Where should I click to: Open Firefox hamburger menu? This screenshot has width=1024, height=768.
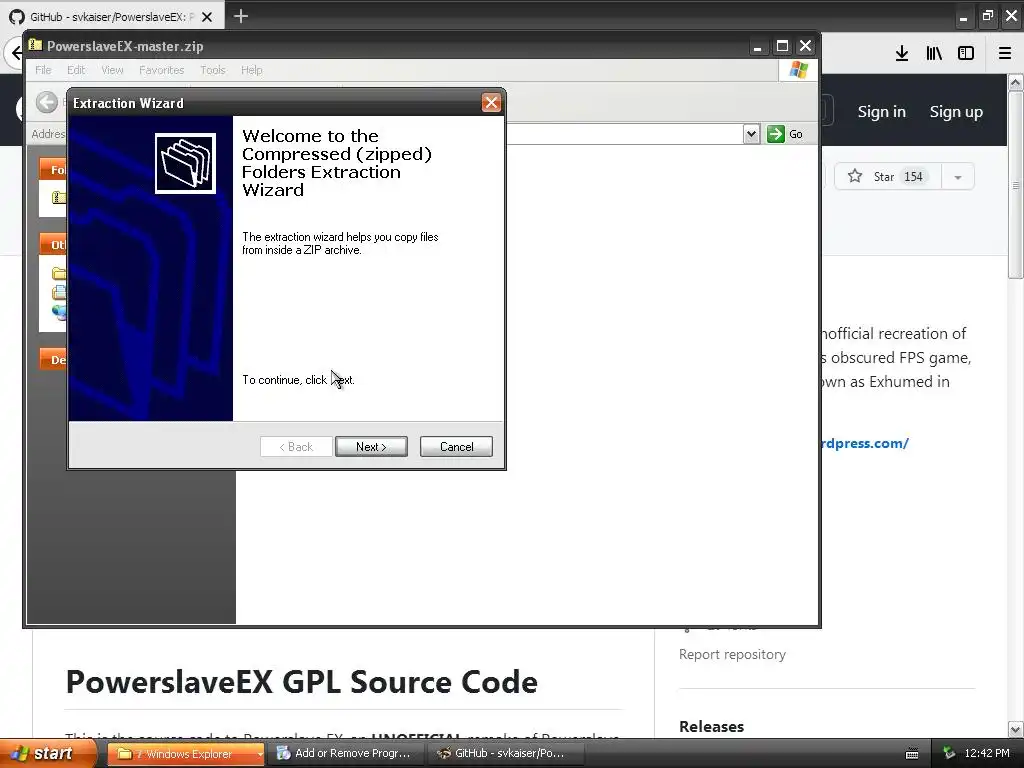click(x=1005, y=54)
